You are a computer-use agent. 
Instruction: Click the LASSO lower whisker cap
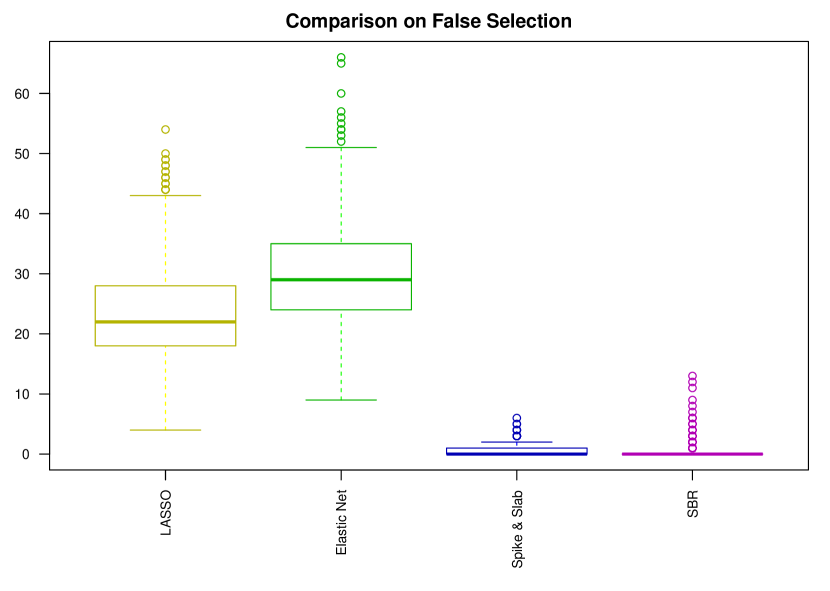(165, 430)
